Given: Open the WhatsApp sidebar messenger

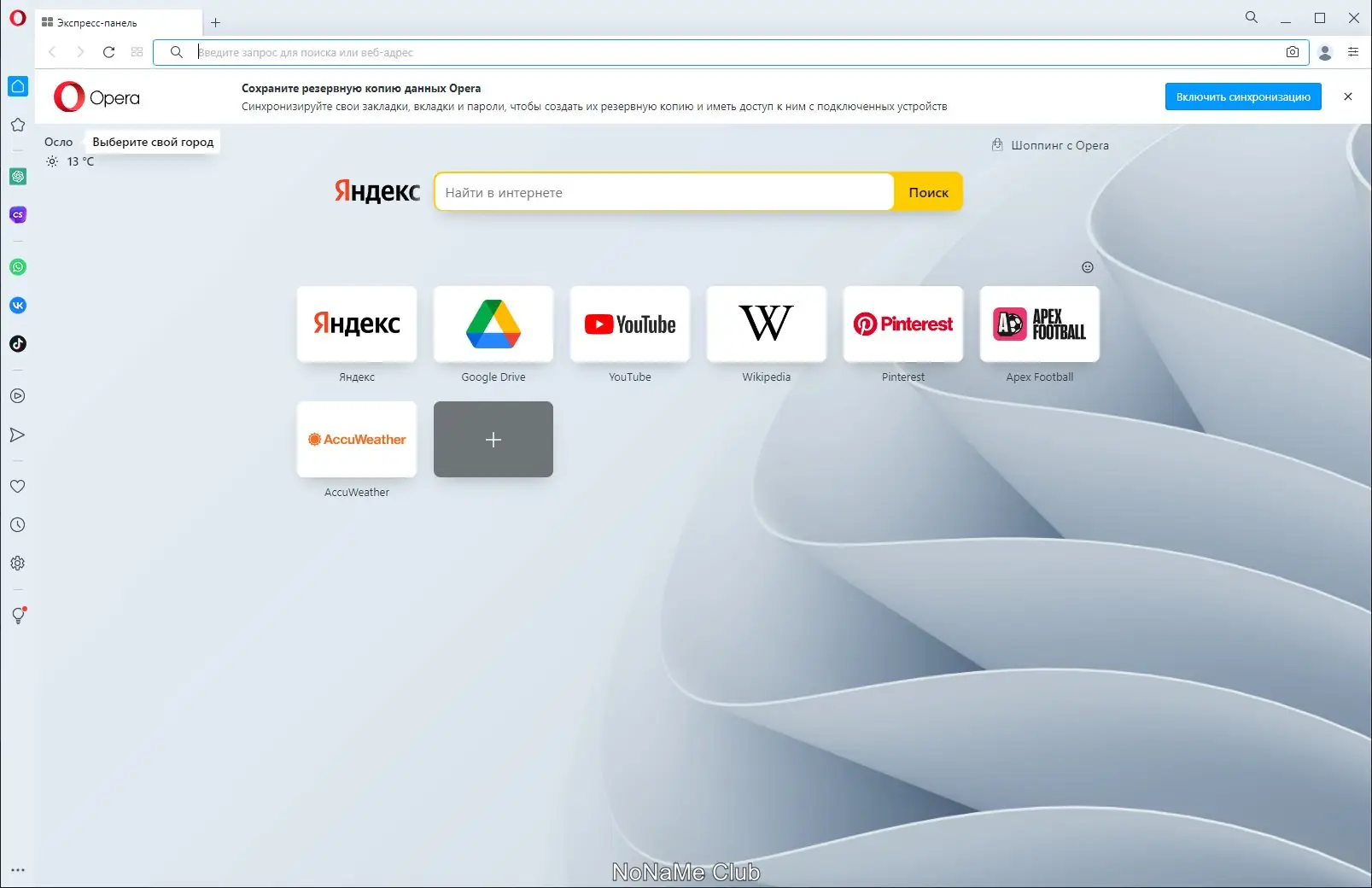Looking at the screenshot, I should (x=18, y=267).
